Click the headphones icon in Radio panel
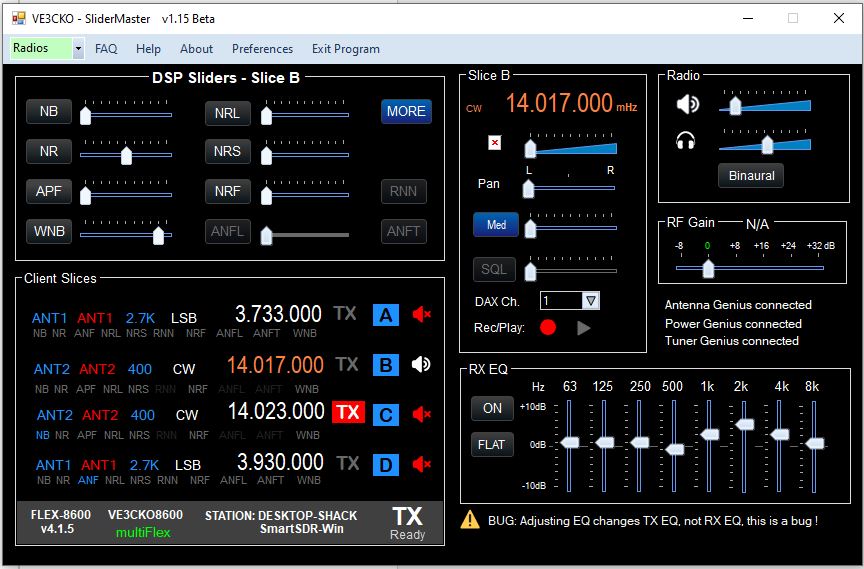864x569 pixels. point(685,141)
